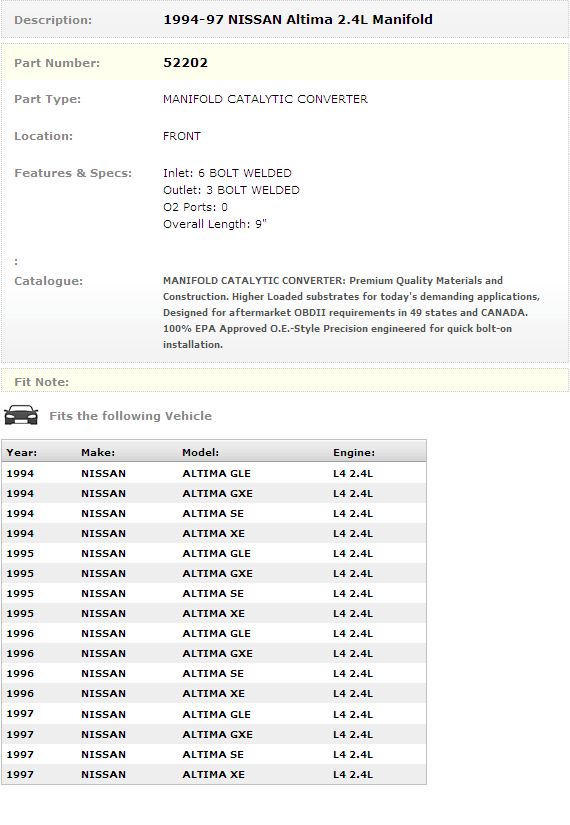Click the car icon beside Fits the following Vehicle

tap(21, 415)
